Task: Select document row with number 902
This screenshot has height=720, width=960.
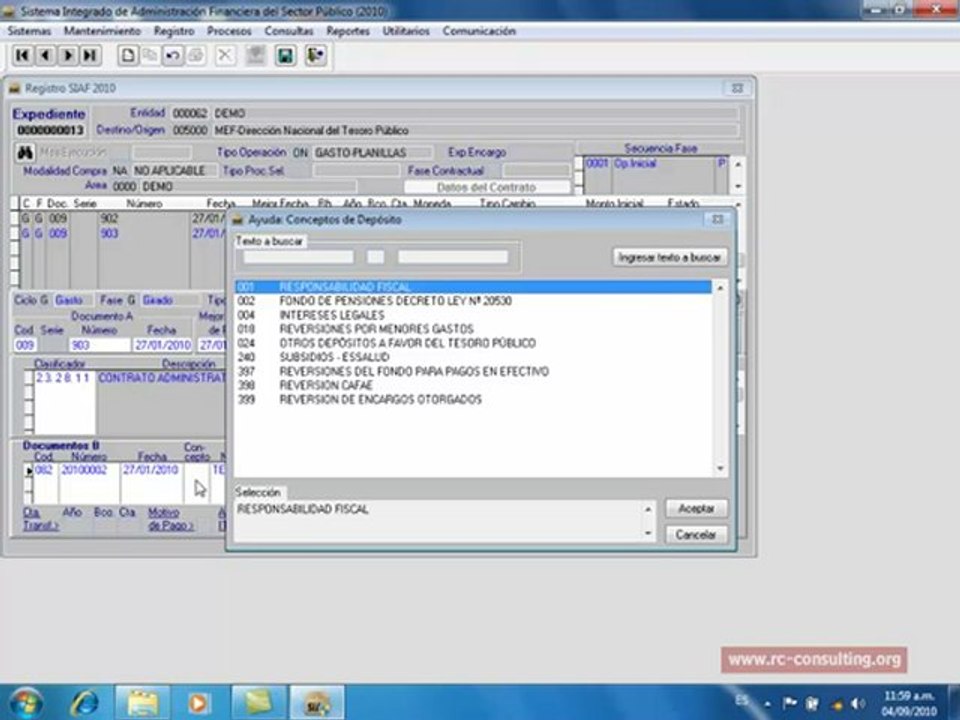Action: pyautogui.click(x=122, y=218)
